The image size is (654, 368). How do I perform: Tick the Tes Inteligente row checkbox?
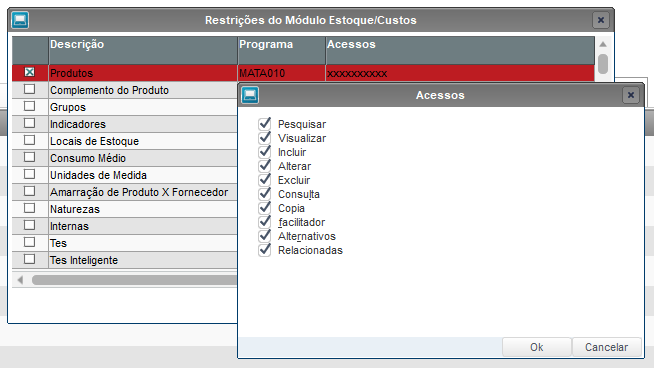click(29, 259)
